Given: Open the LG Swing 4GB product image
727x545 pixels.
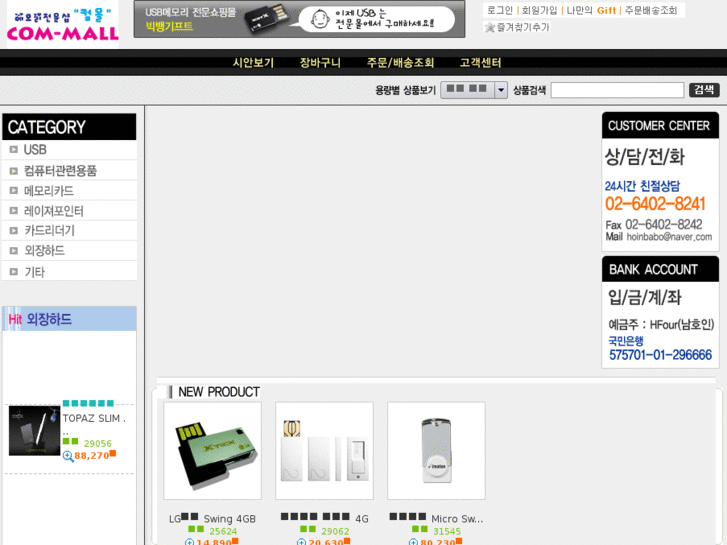Looking at the screenshot, I should [x=212, y=451].
